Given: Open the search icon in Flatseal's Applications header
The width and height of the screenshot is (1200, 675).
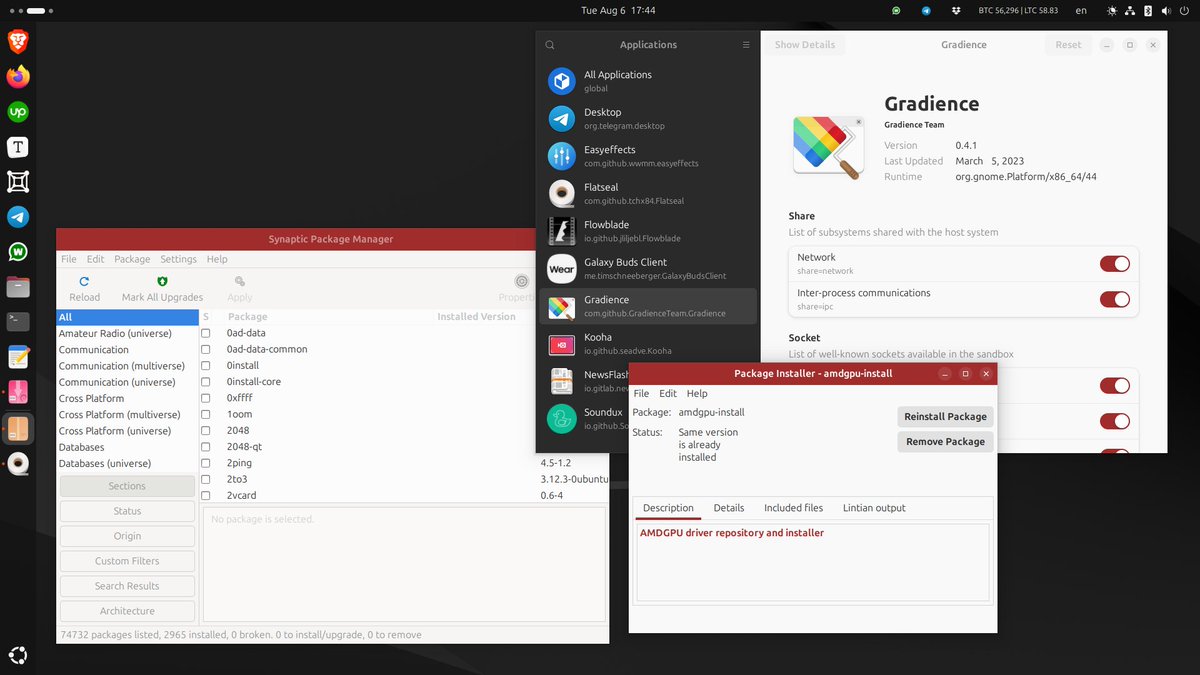Looking at the screenshot, I should (x=550, y=45).
